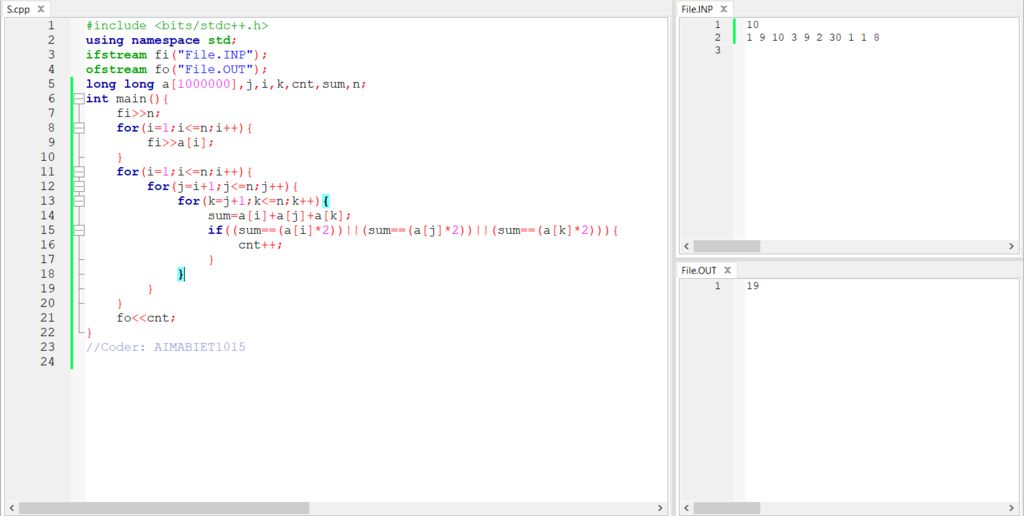Click the 'fi>>n;' statement
Screen dimensions: 1024x516
[x=138, y=113]
